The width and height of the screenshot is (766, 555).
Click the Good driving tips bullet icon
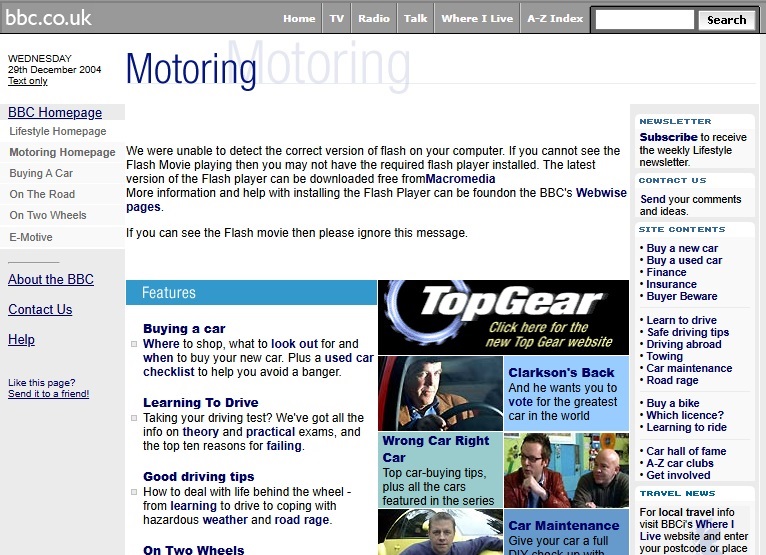coord(134,492)
